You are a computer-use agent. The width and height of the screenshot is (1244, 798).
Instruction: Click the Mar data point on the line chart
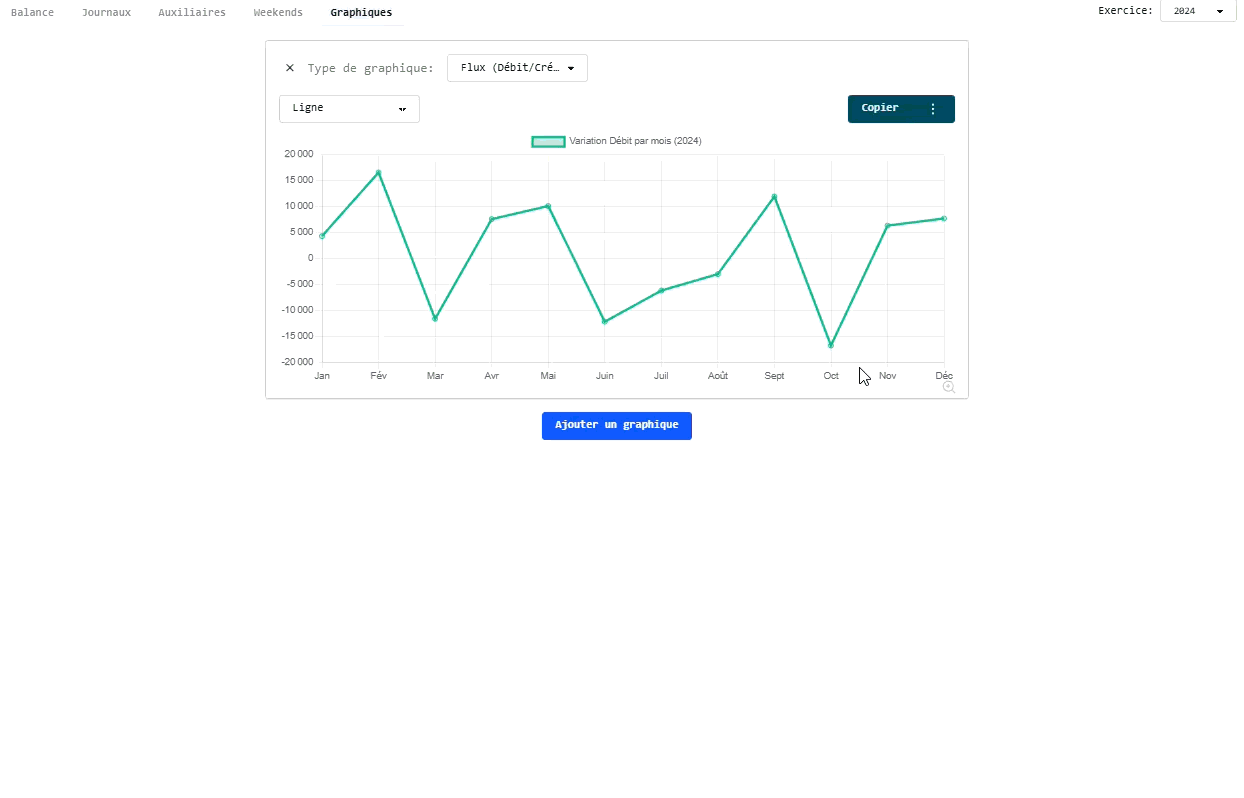pos(435,318)
